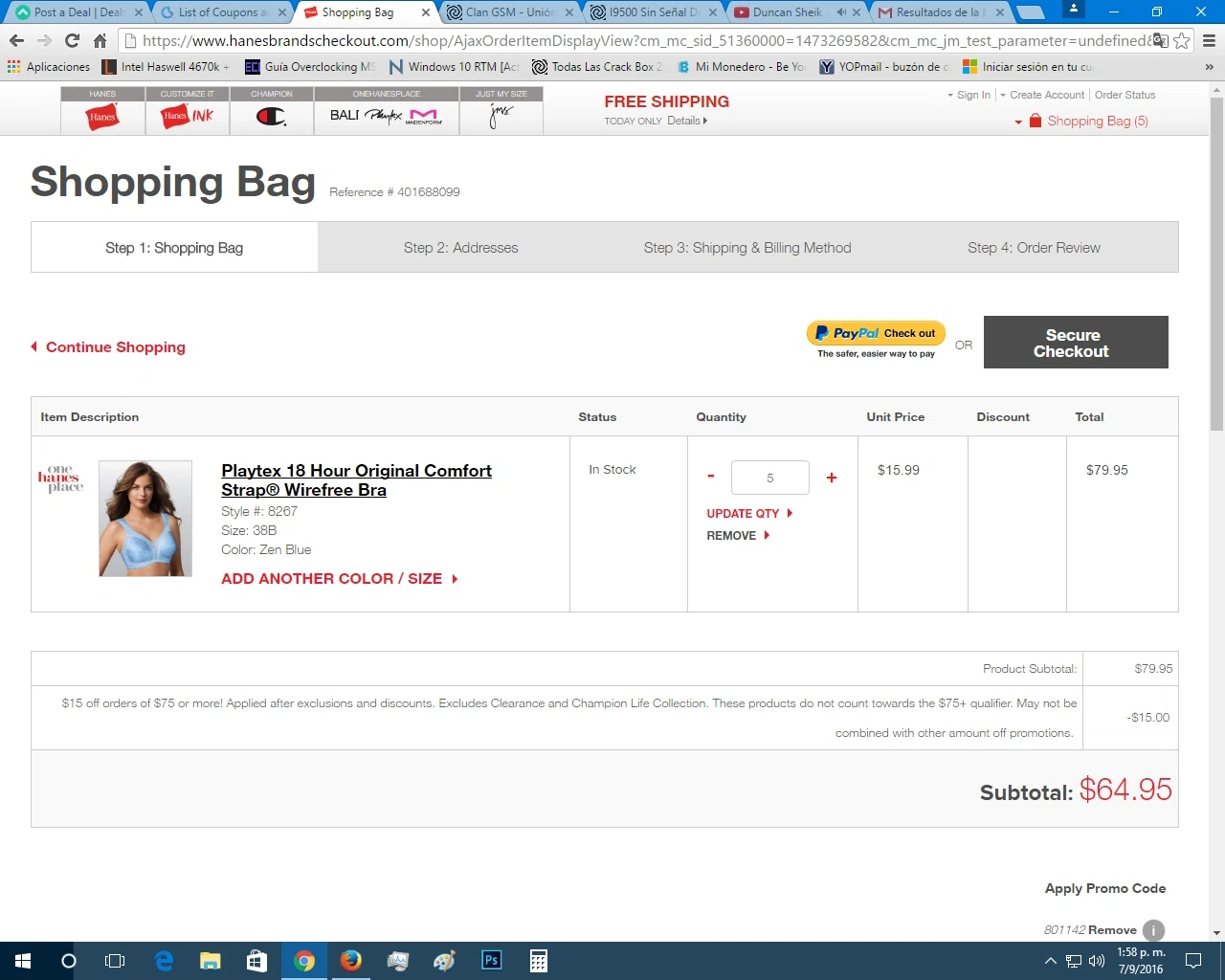Click the volume icon in system tray
Viewport: 1225px width, 980px height.
pyautogui.click(x=1097, y=961)
